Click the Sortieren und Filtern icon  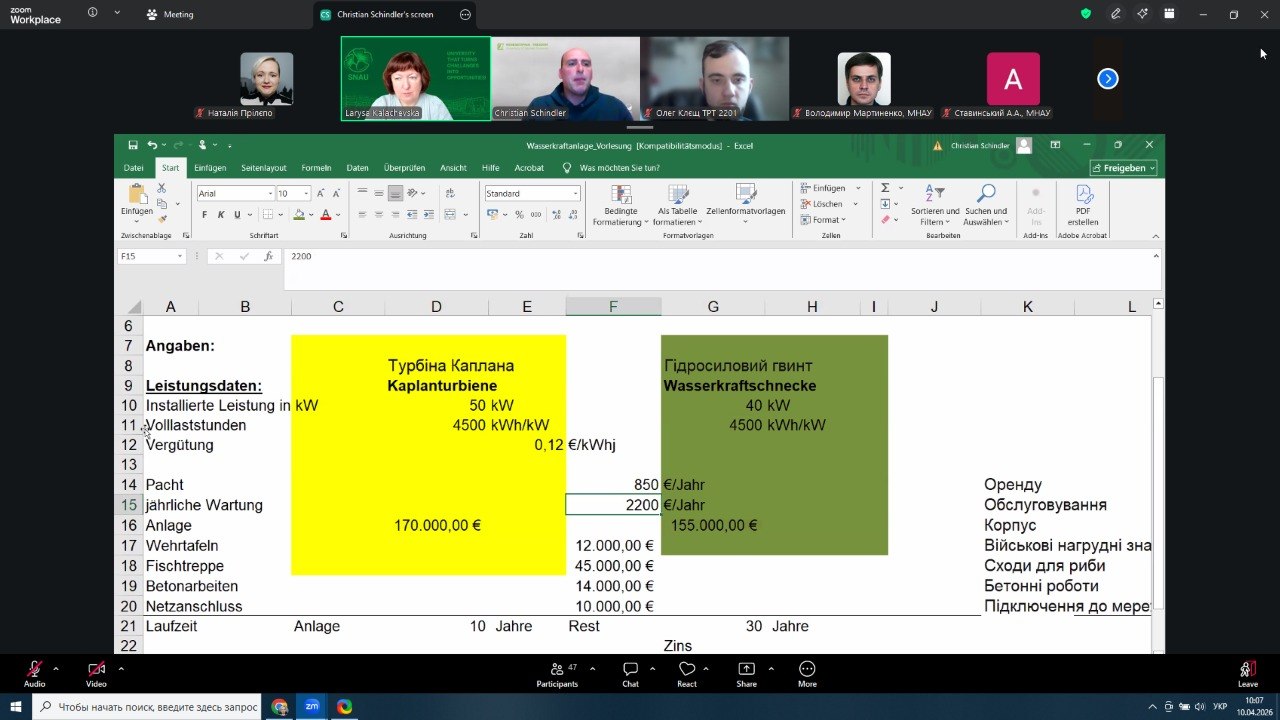point(934,195)
